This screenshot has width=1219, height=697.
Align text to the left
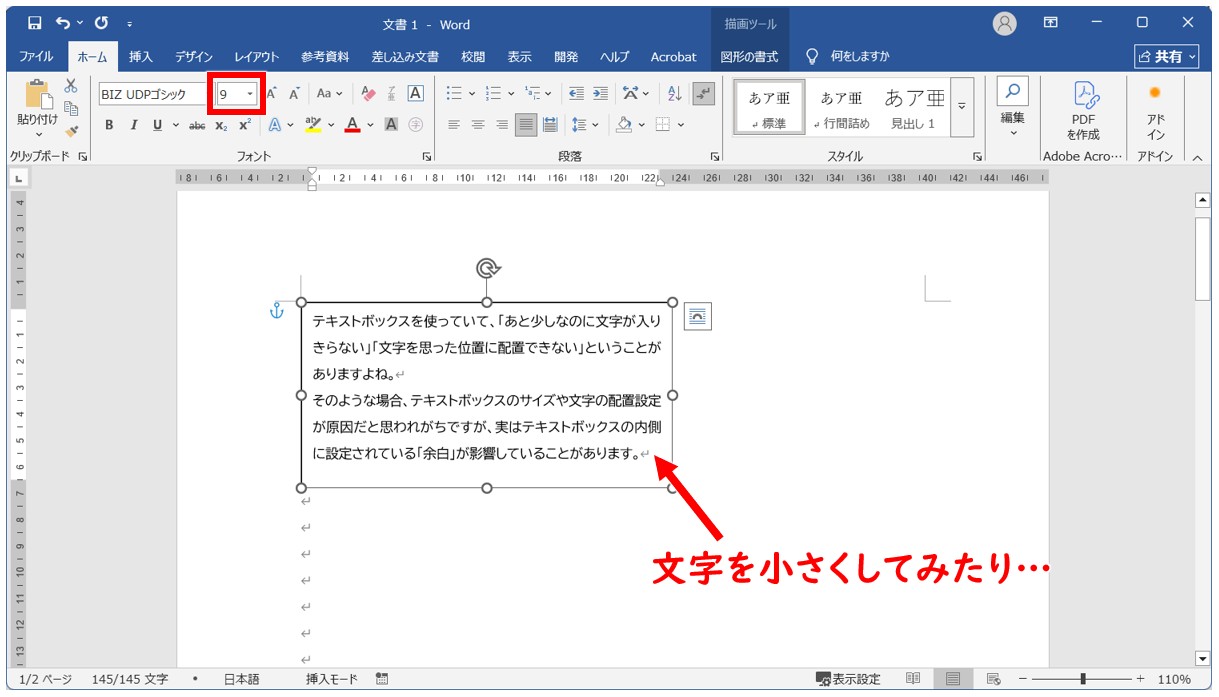point(454,125)
